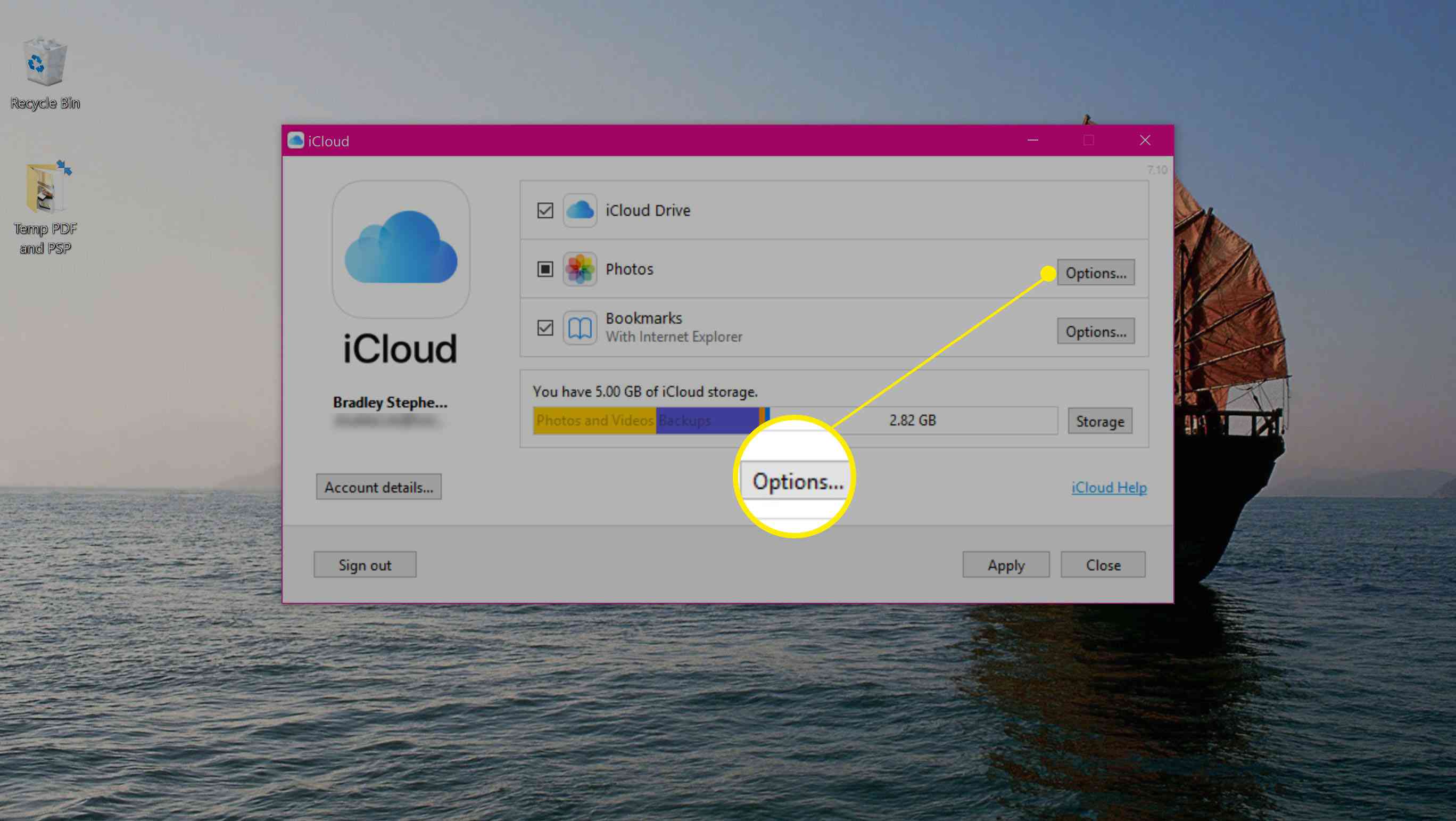Click the Photos and Videos storage segment
Screen dimensions: 1456x821
[594, 421]
